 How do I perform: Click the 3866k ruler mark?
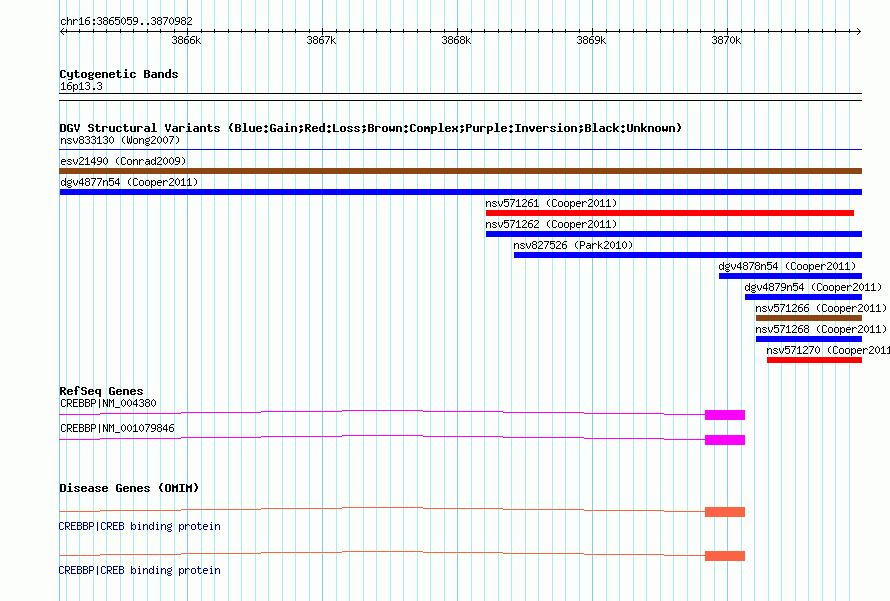[x=186, y=40]
